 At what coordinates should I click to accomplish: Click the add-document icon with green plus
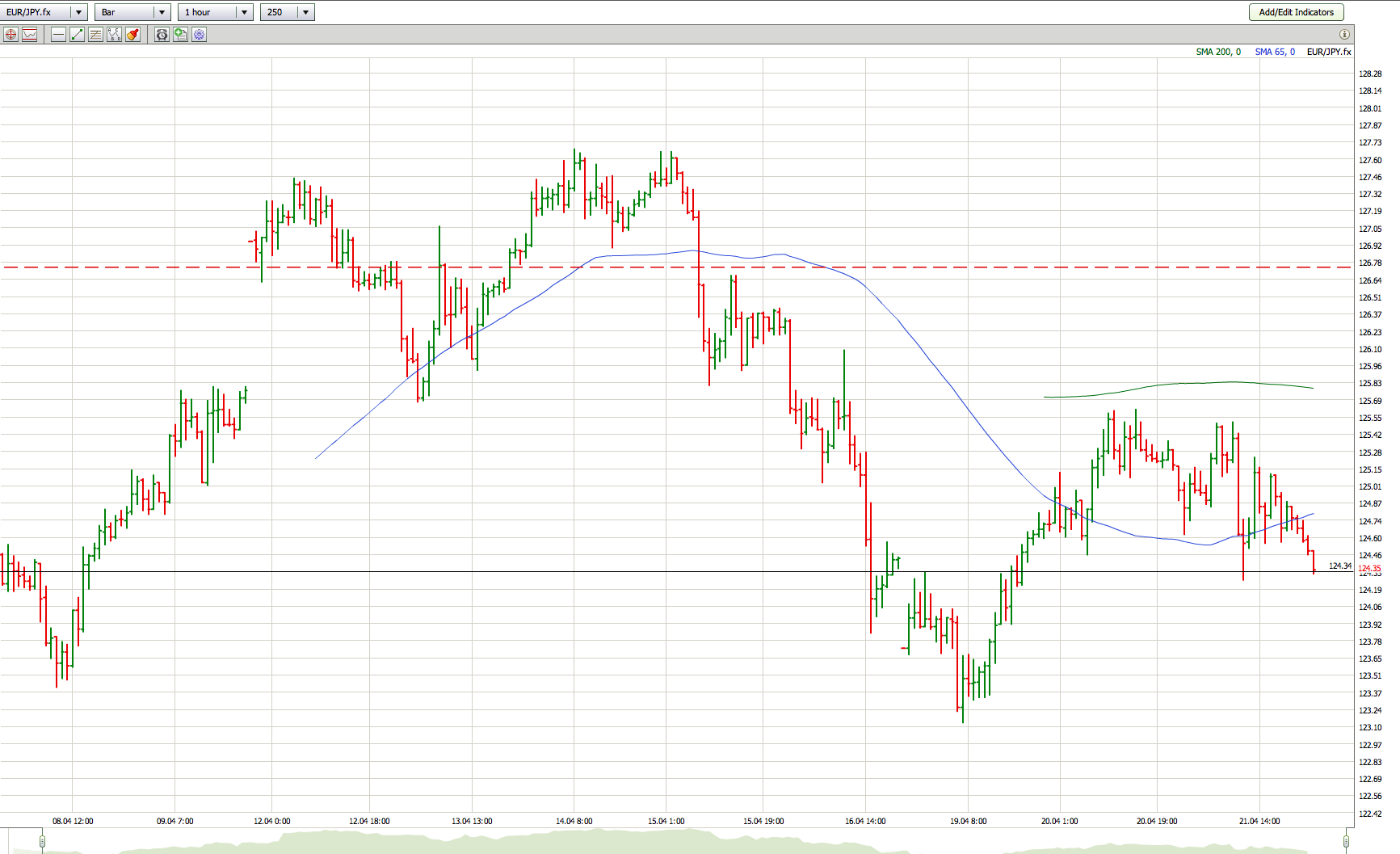click(180, 35)
